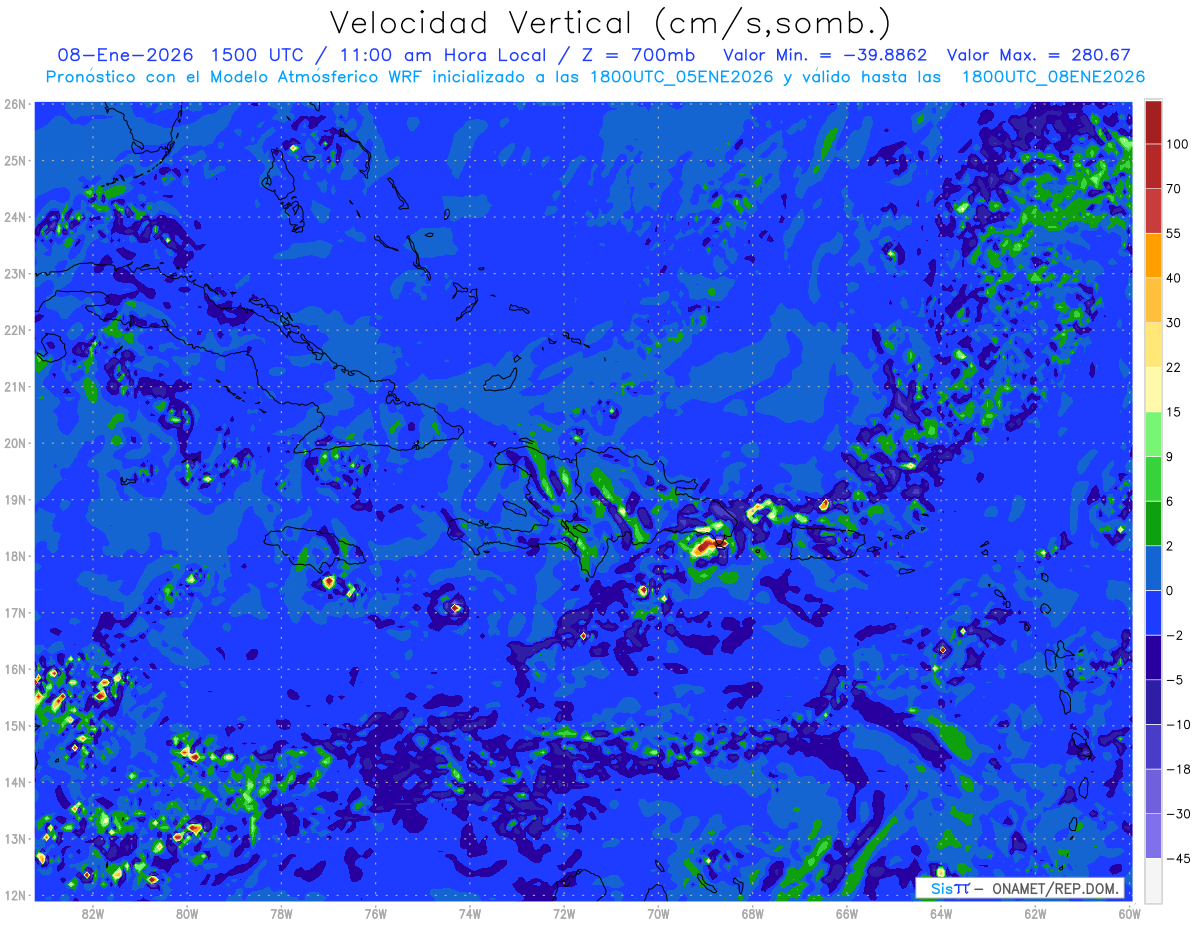Click the '66W' longitude label

tap(846, 912)
